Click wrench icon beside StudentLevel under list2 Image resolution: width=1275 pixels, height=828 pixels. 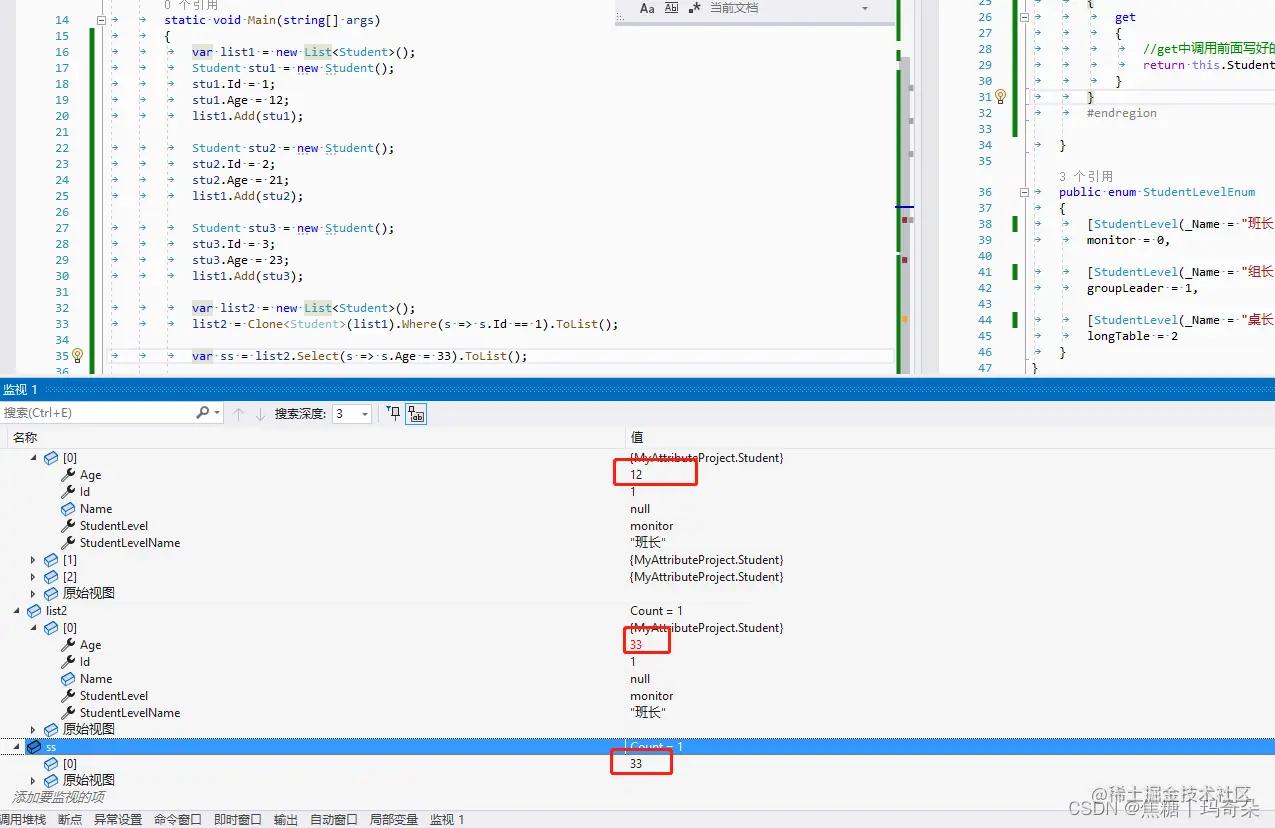click(x=69, y=696)
